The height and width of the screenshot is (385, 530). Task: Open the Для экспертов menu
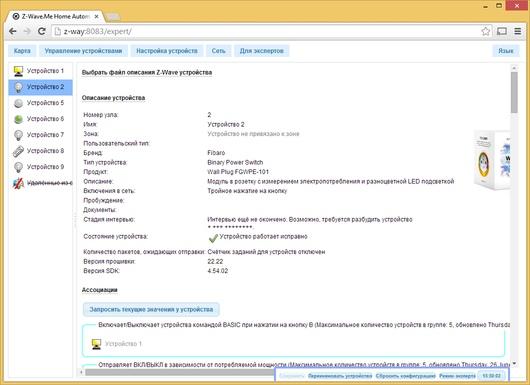(261, 51)
